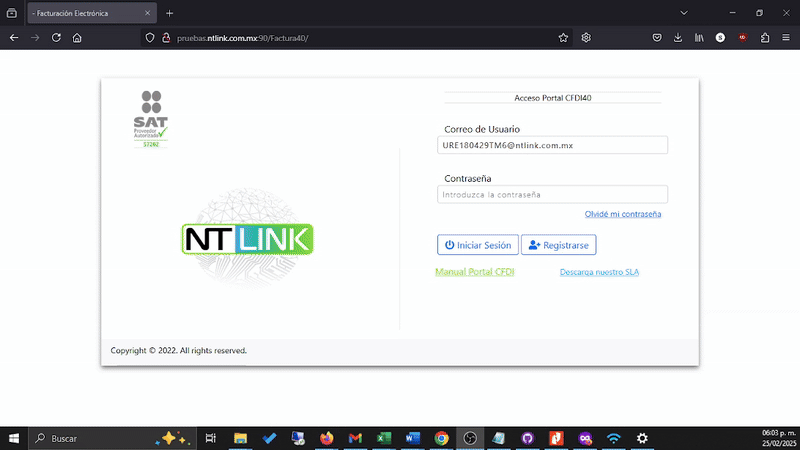Open the Settings gear on the taskbar
This screenshot has height=450, width=800.
(642, 438)
